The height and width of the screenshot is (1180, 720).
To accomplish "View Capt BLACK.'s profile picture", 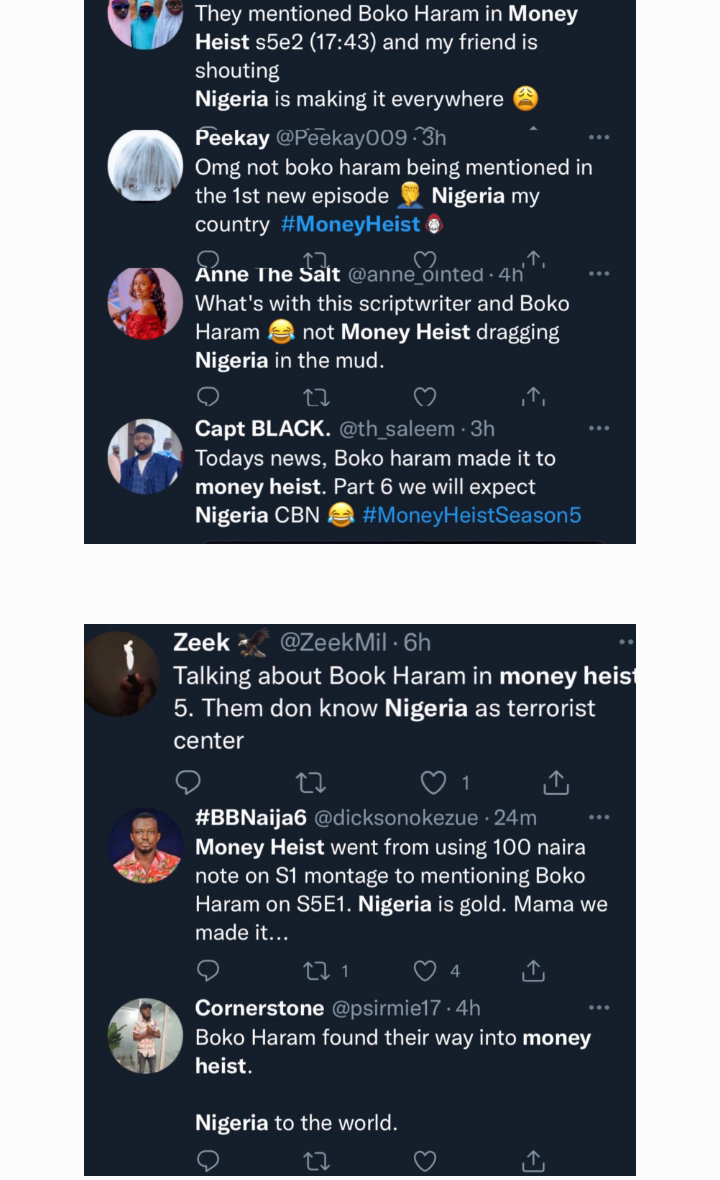I will click(x=145, y=457).
